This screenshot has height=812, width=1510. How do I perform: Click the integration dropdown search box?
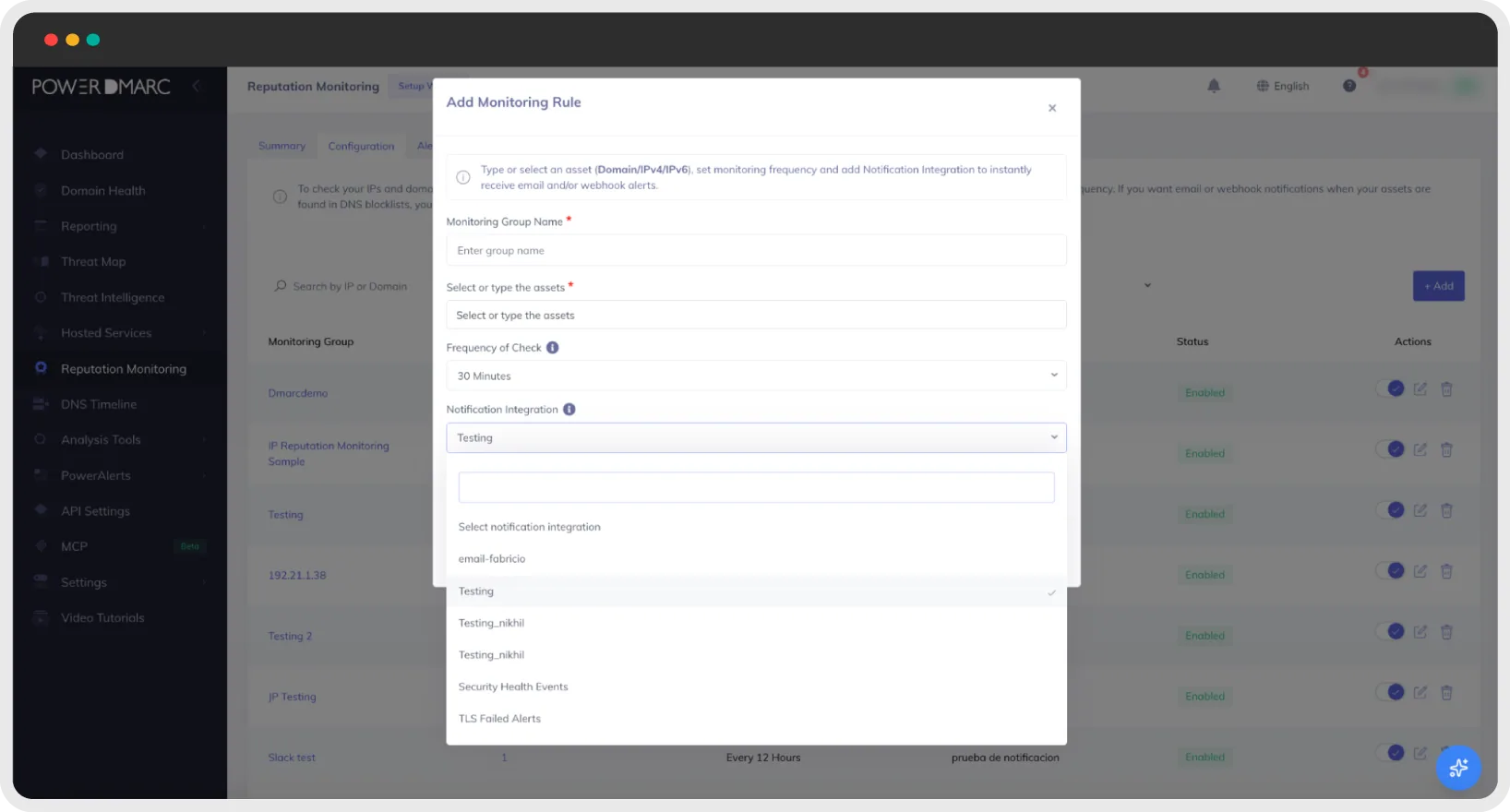pos(756,487)
